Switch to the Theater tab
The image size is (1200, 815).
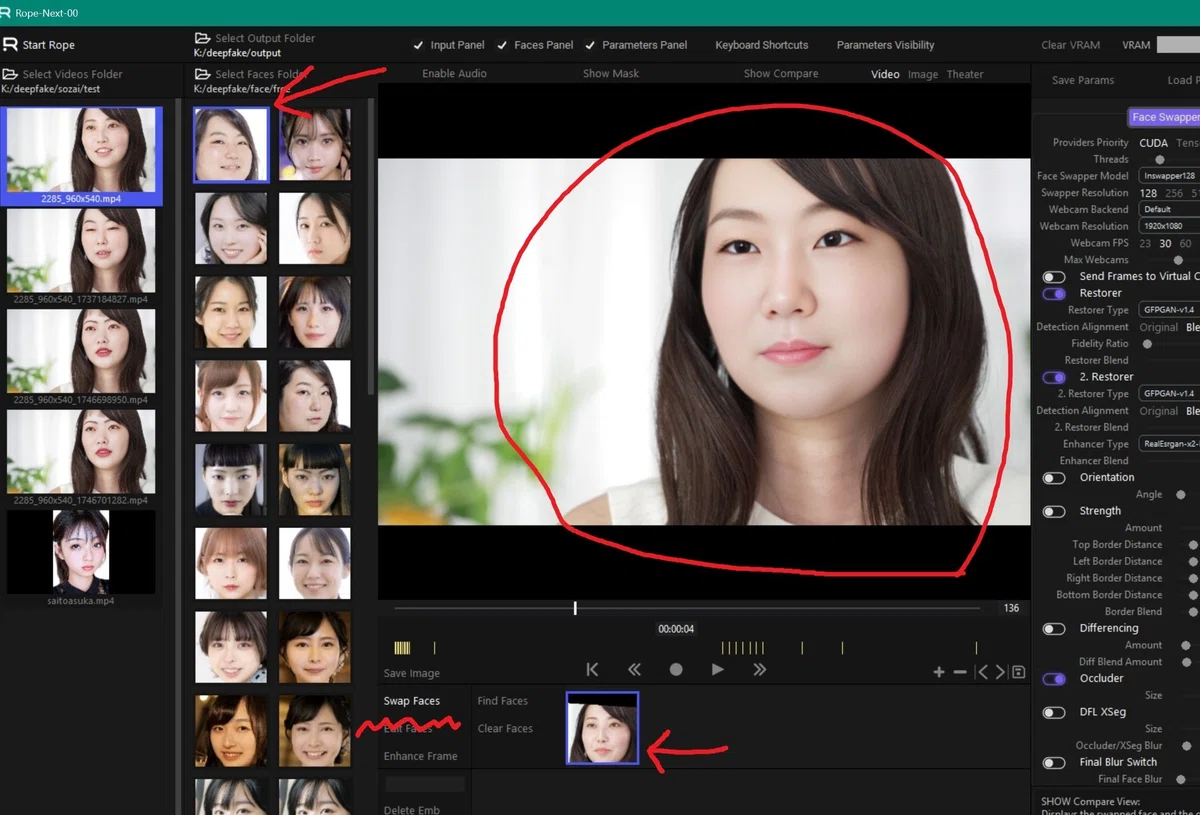pos(965,74)
